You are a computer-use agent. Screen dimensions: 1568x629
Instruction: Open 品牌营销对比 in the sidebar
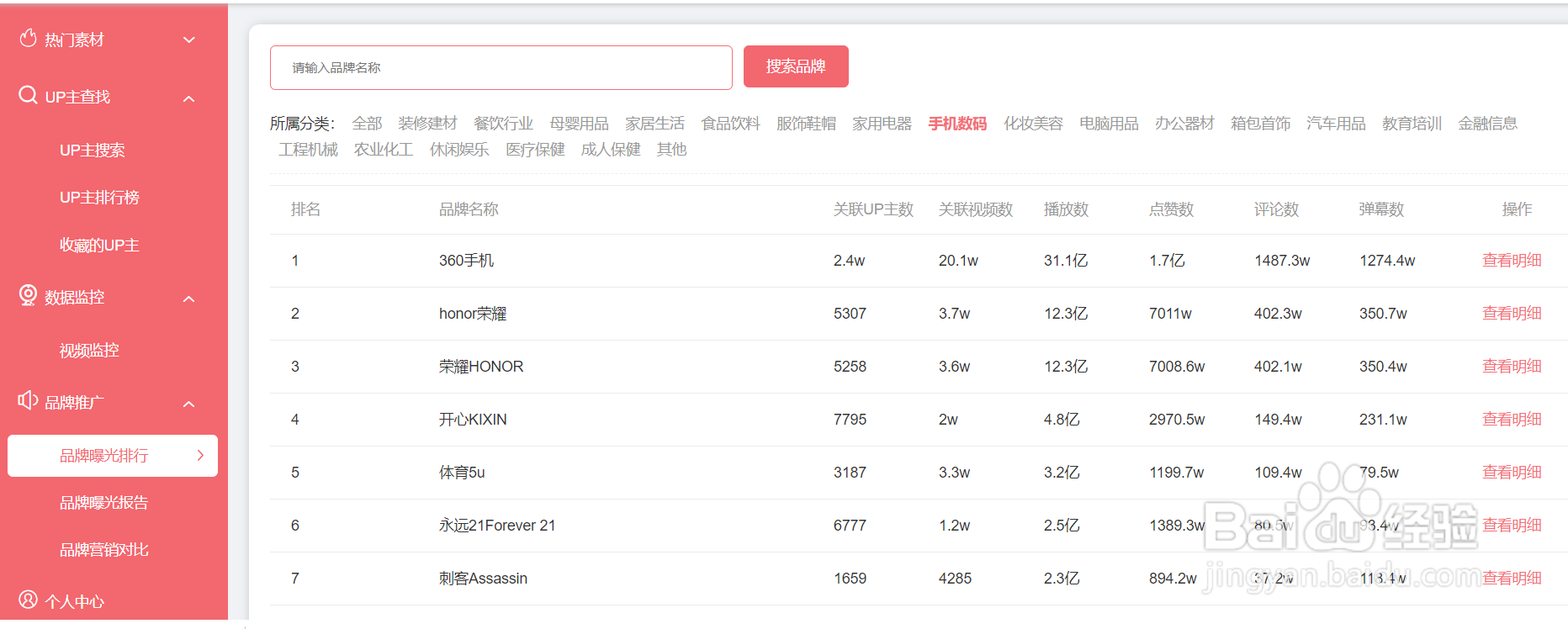pyautogui.click(x=103, y=549)
